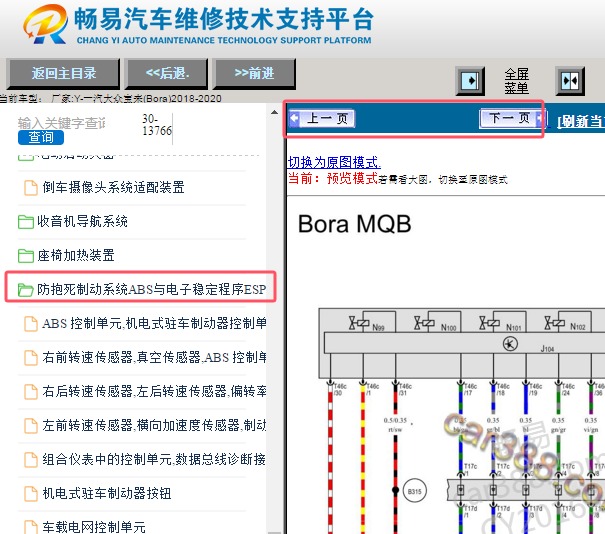
Task: Click the 当前:预览模式 status text
Action: (x=333, y=179)
